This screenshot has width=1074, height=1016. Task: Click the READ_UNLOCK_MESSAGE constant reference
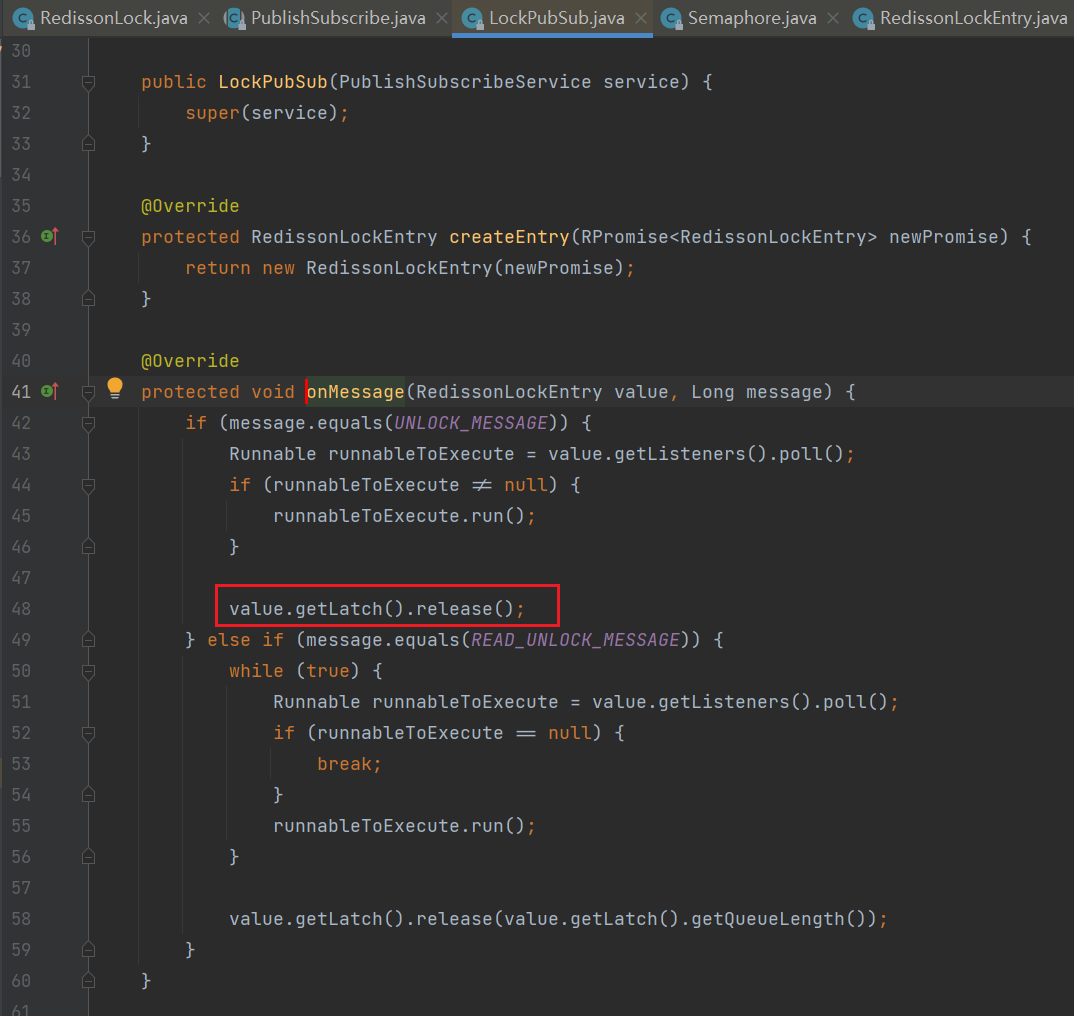(x=576, y=640)
